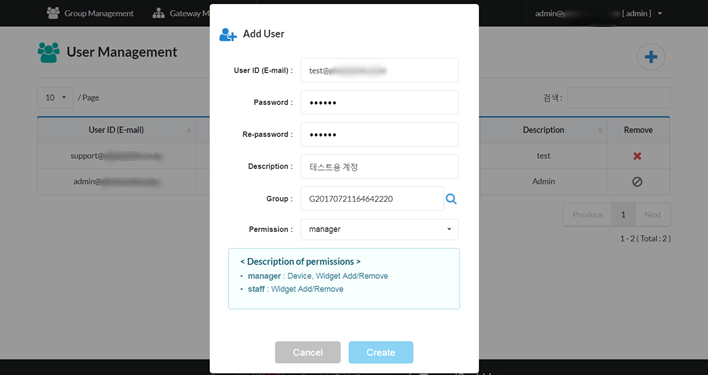Open Gateway Management menu
The height and width of the screenshot is (375, 708).
click(x=181, y=13)
